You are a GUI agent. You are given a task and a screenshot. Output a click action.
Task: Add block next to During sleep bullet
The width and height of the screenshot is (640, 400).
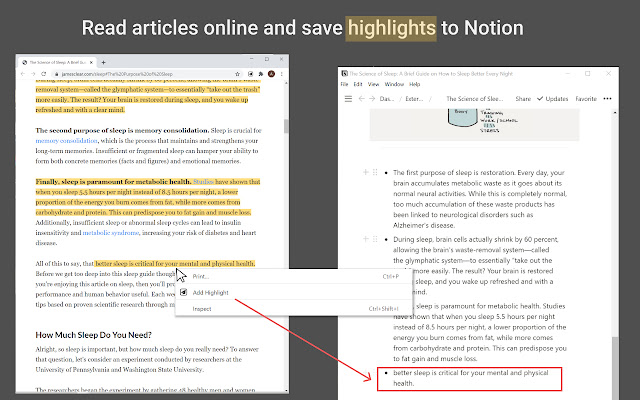(x=366, y=239)
